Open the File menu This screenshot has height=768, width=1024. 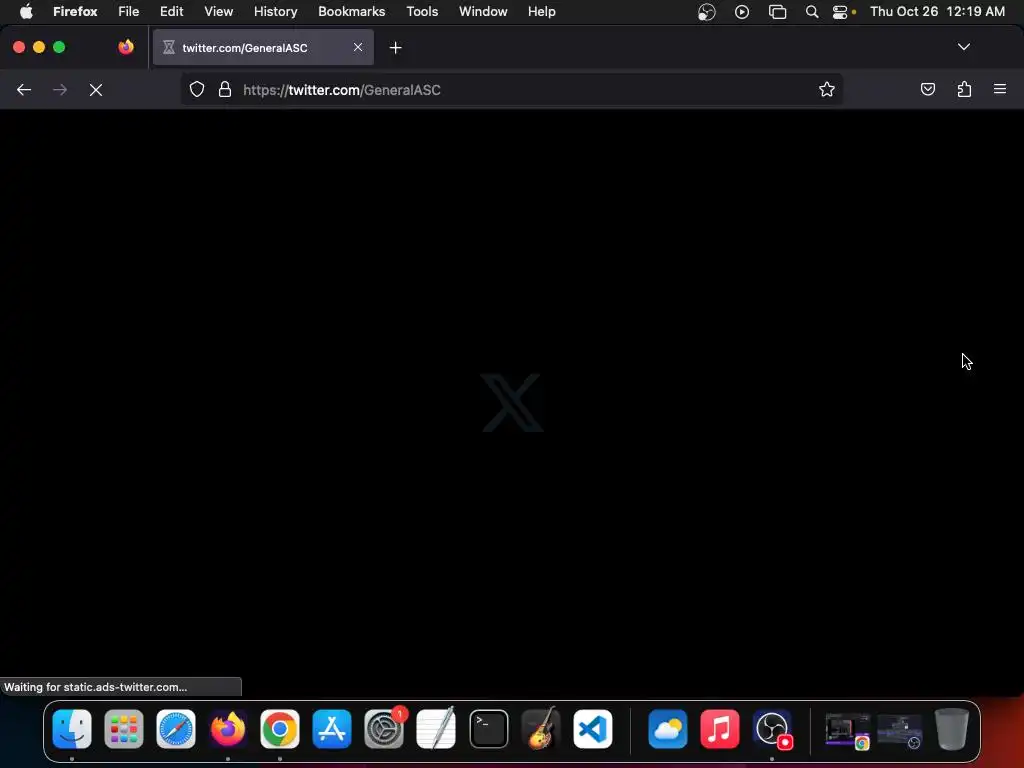coord(129,12)
